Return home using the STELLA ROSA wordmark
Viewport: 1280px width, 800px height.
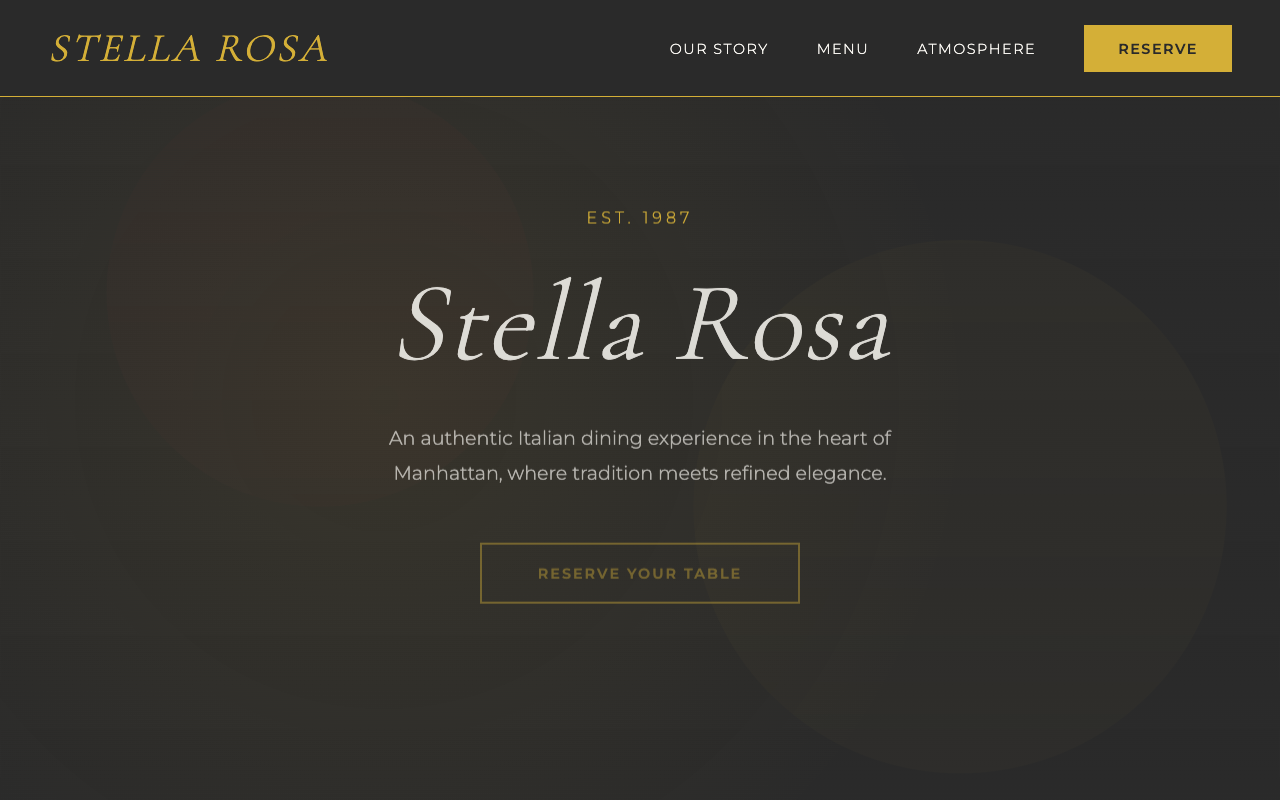(188, 48)
